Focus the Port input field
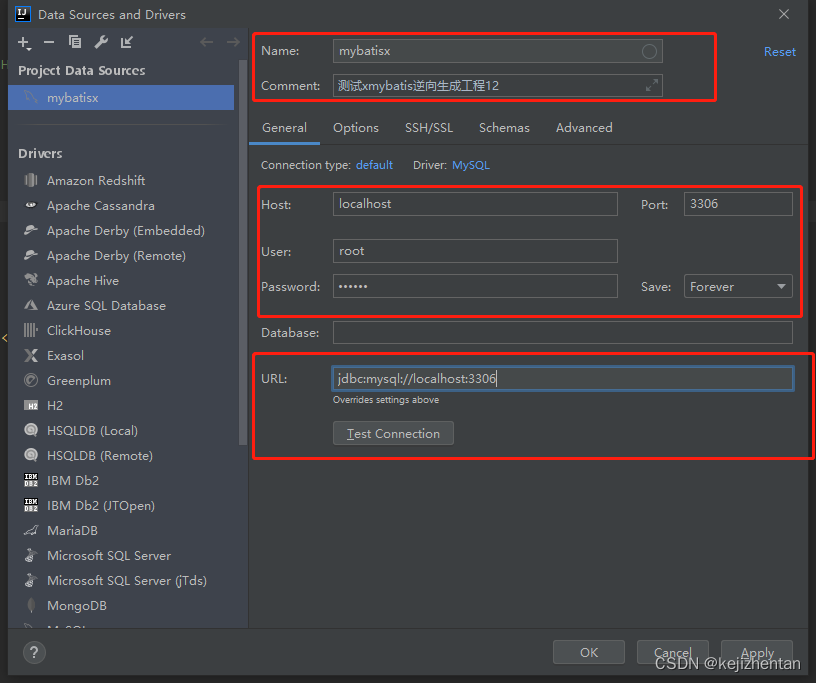The width and height of the screenshot is (816, 683). click(x=738, y=204)
